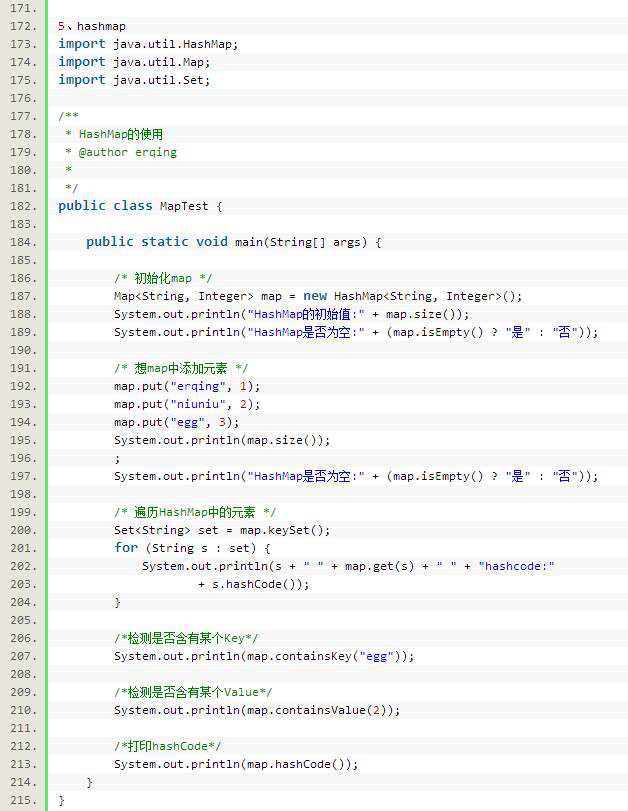Click line number 201 in the gutter

[x=24, y=548]
